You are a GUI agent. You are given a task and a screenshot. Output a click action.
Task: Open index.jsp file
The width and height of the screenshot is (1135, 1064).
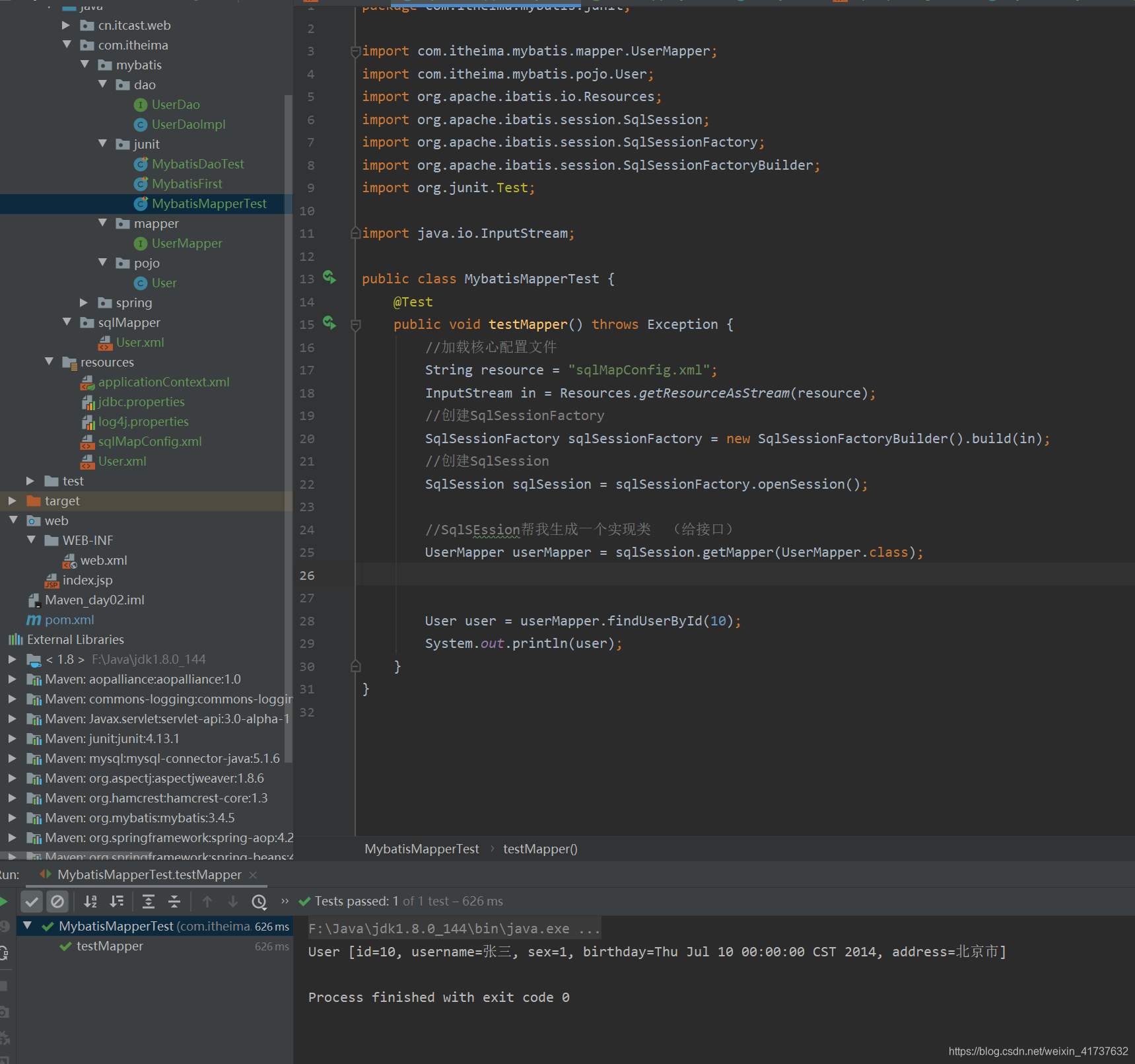tap(87, 580)
